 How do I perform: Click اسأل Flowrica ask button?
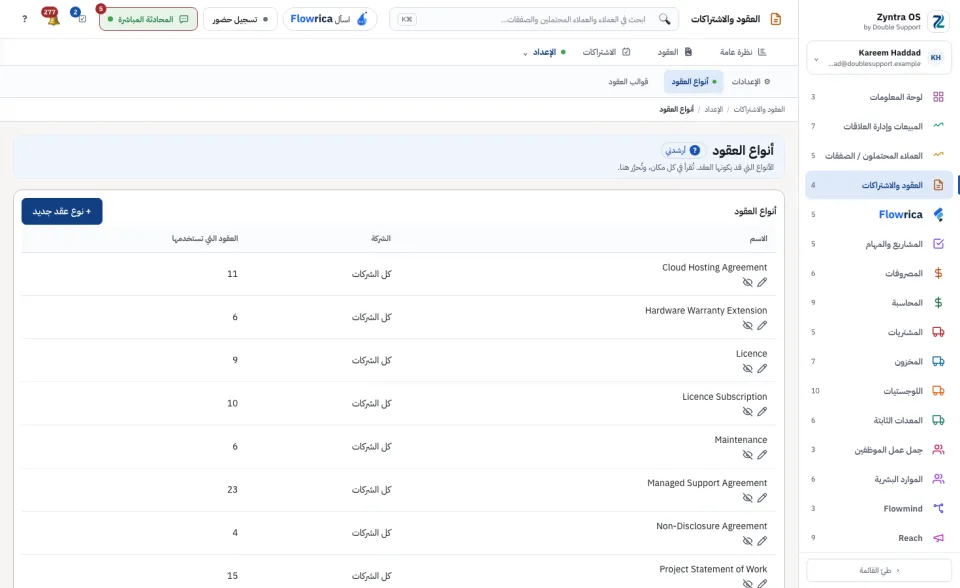[x=329, y=19]
